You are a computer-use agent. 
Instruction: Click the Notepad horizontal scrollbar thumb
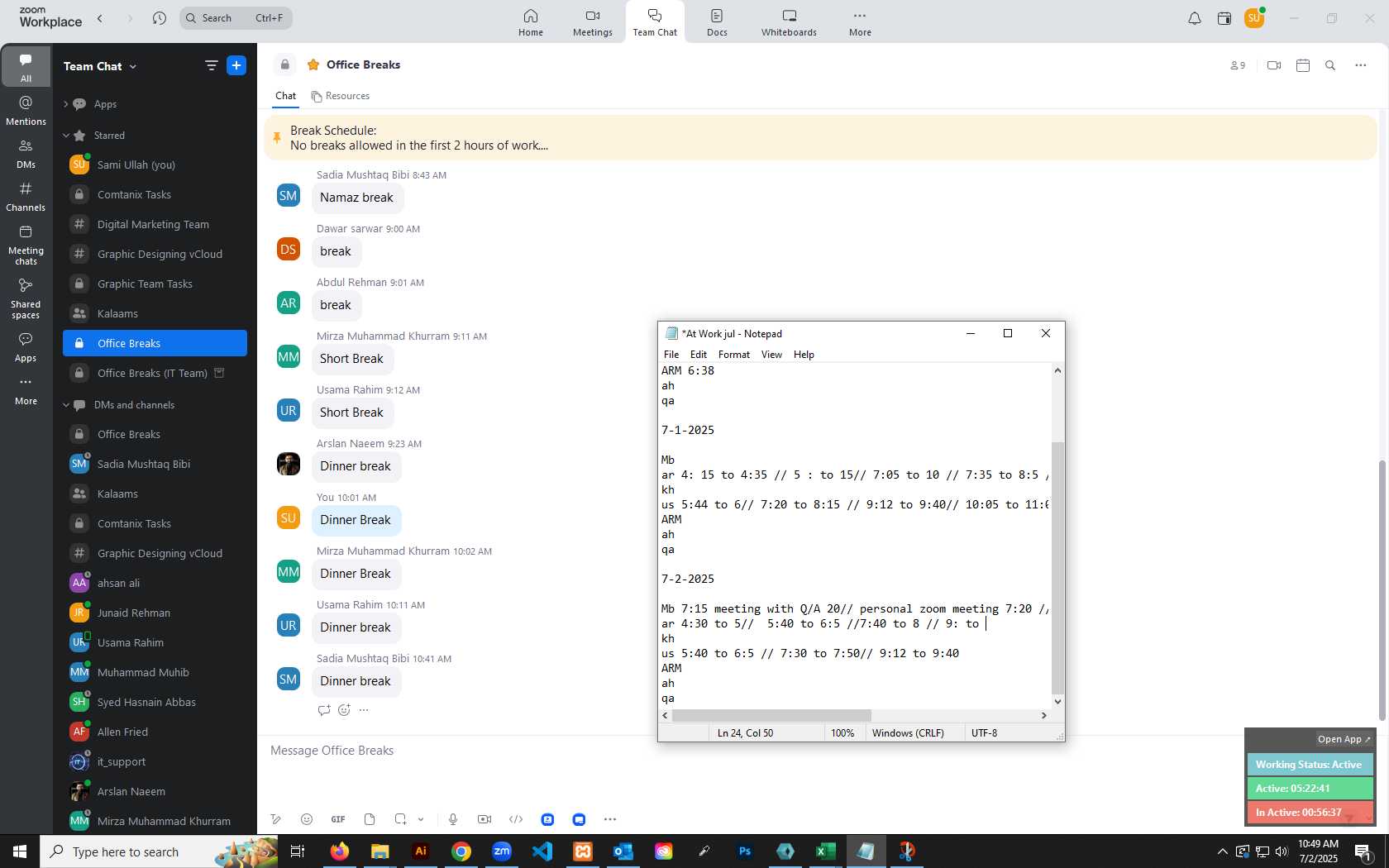tap(772, 716)
